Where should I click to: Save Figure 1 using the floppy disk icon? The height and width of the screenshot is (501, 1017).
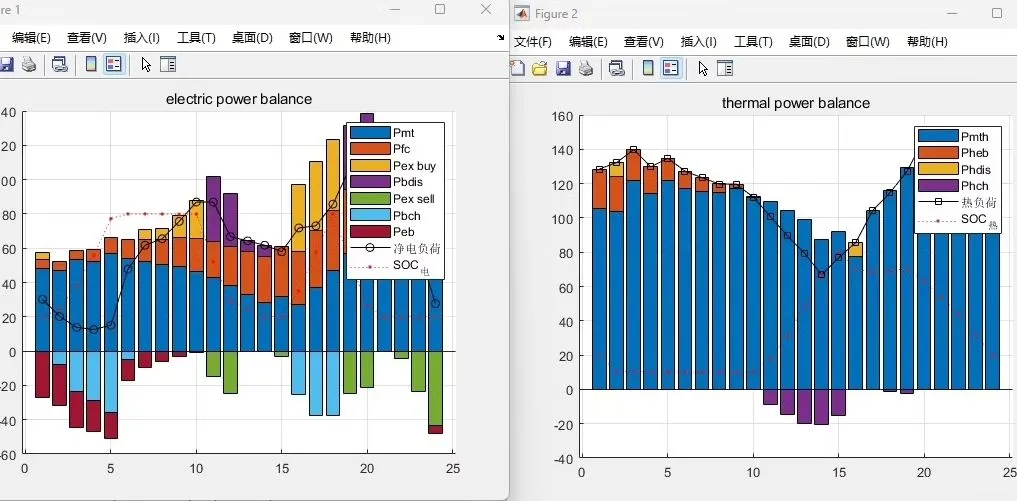click(x=6, y=64)
